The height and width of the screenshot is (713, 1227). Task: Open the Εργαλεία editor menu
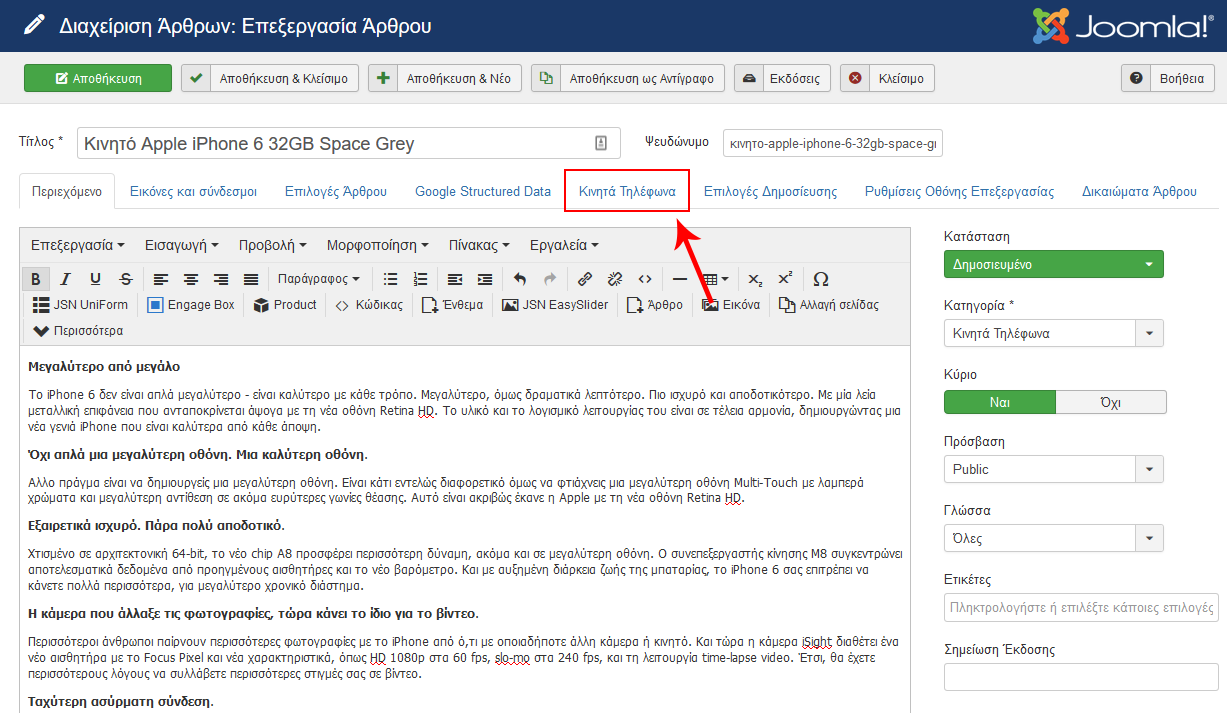click(565, 245)
